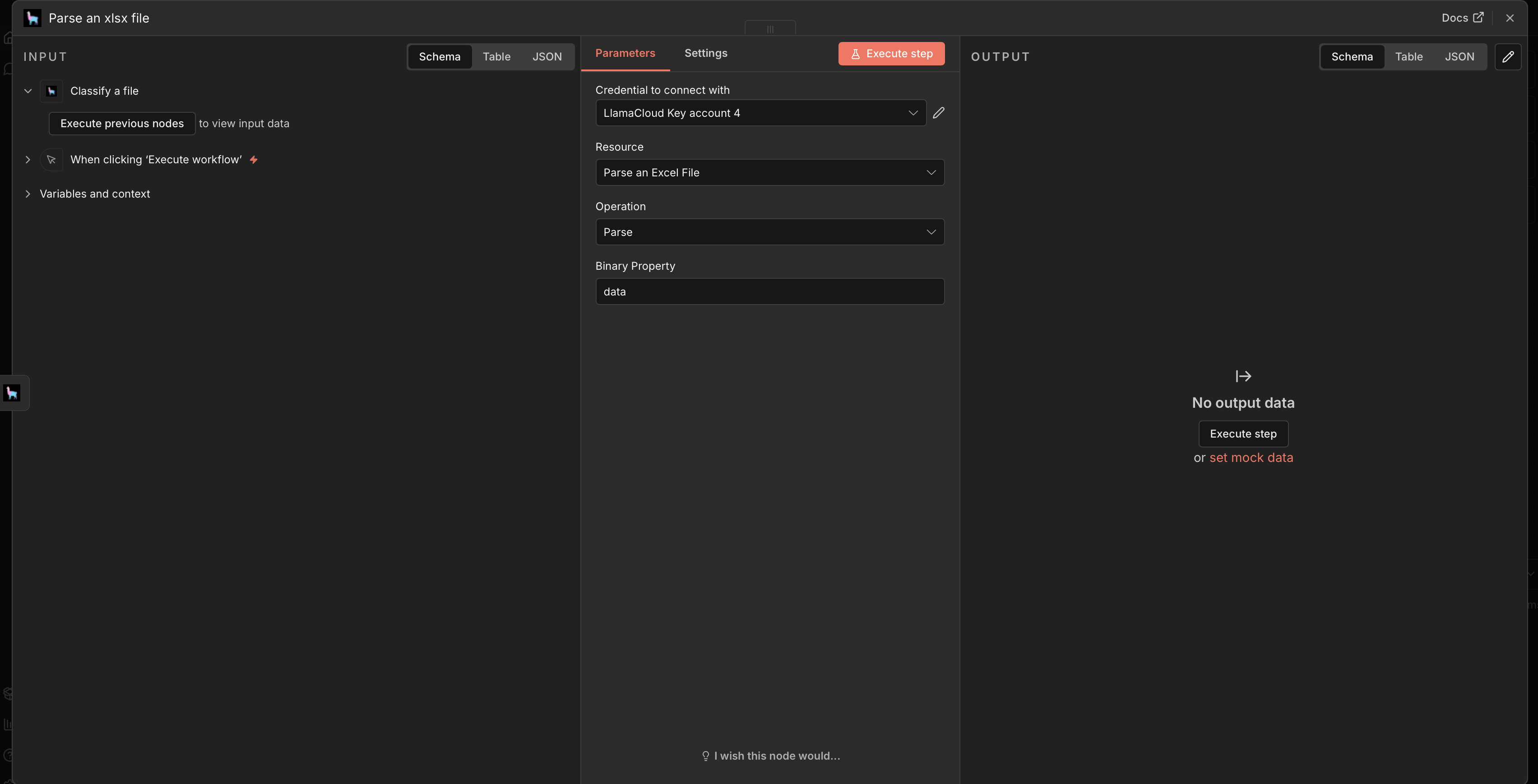Screen dimensions: 1538x784
Task: Open the Settings tab
Action: (706, 53)
